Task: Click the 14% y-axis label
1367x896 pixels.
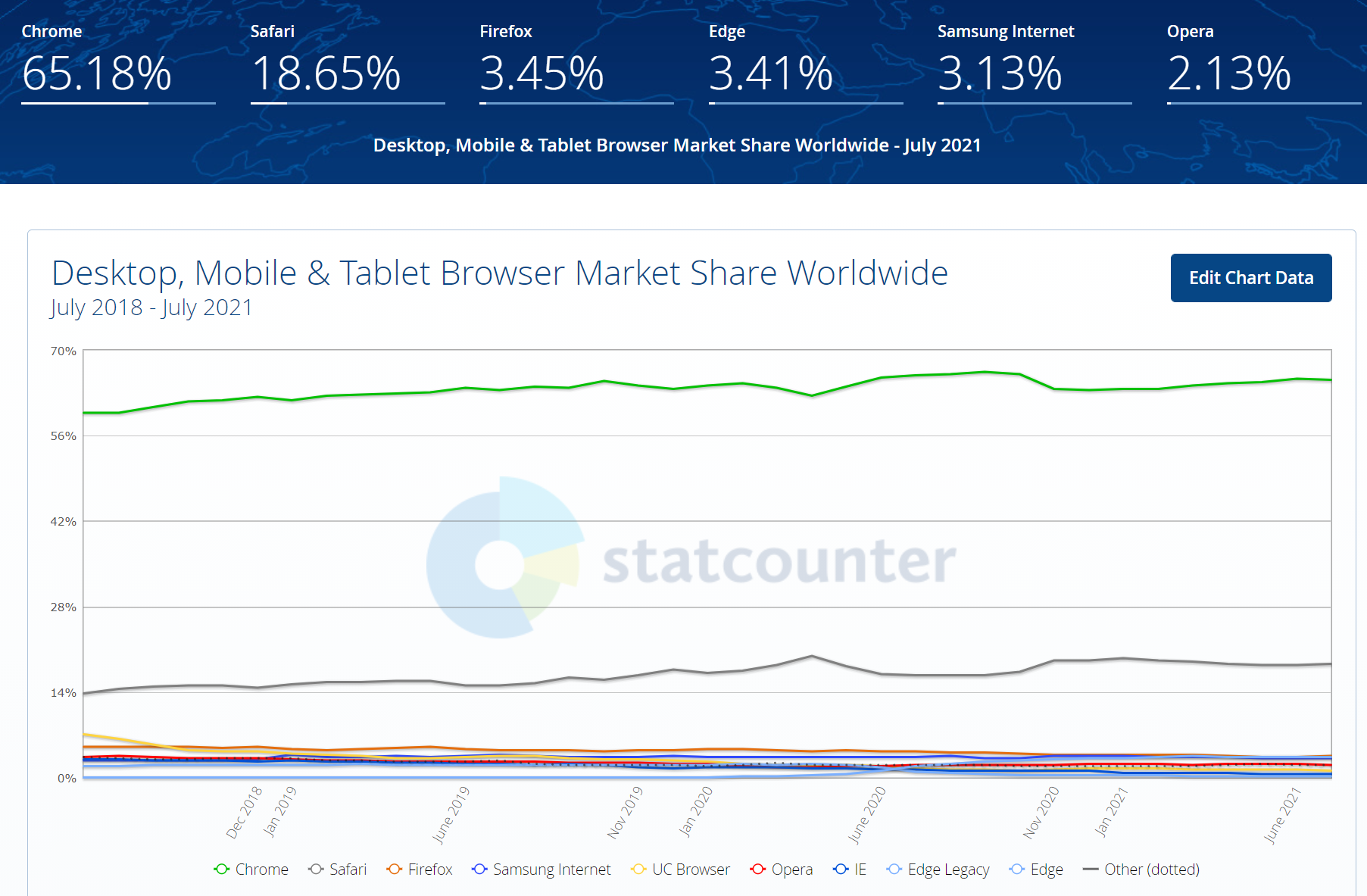Action: [64, 693]
